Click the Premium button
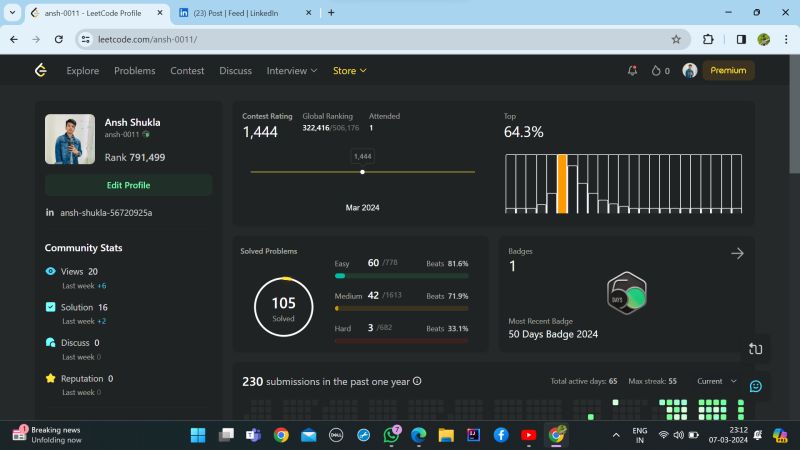The image size is (800, 450). [728, 70]
